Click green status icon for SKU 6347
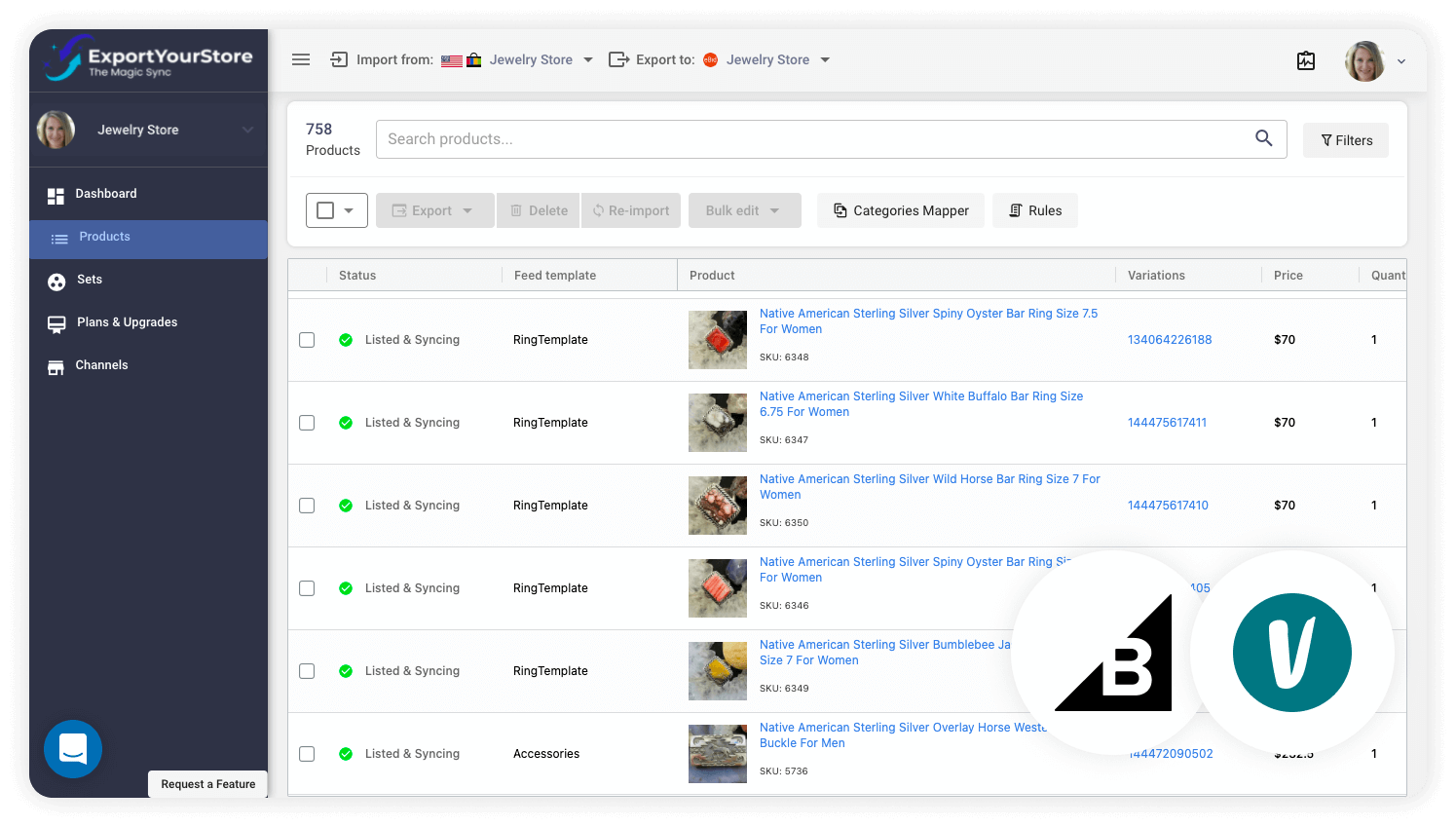 pyautogui.click(x=346, y=423)
